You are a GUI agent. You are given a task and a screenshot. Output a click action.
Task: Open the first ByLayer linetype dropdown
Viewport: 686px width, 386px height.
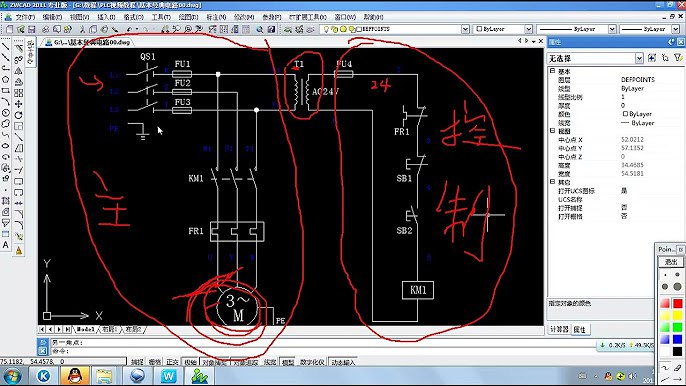(612, 29)
